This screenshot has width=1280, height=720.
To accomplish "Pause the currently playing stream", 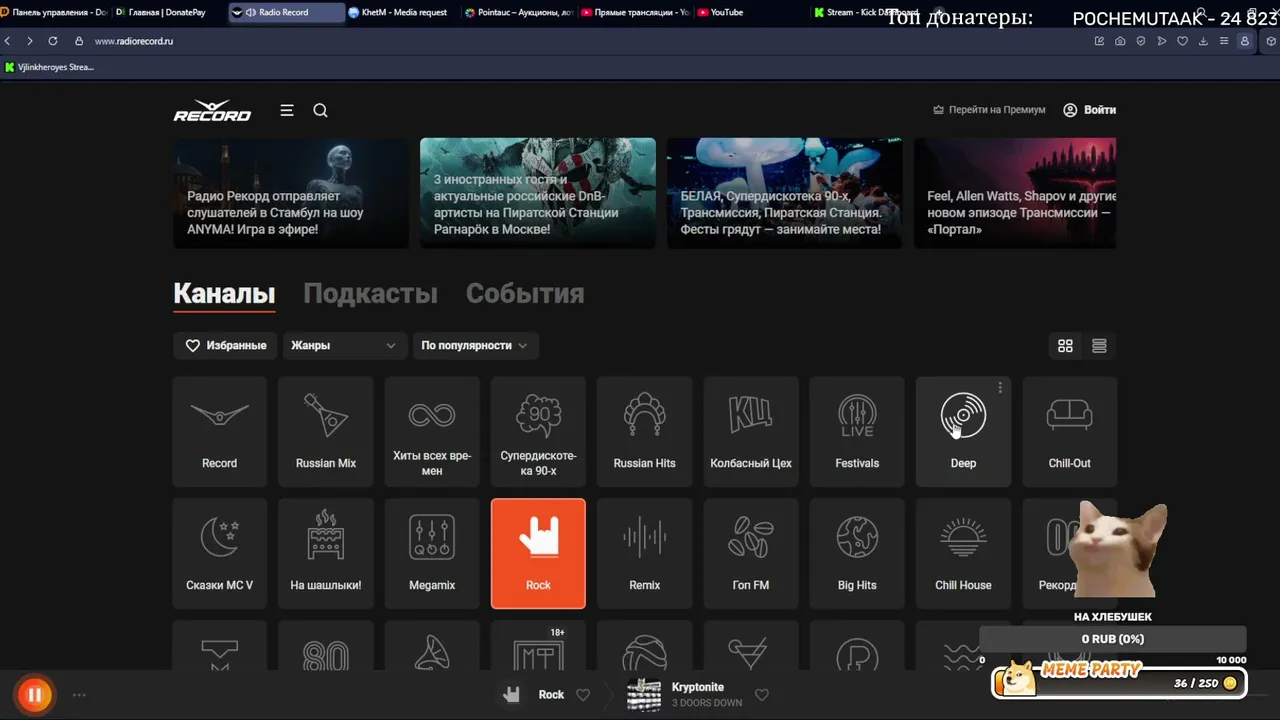I will [34, 695].
